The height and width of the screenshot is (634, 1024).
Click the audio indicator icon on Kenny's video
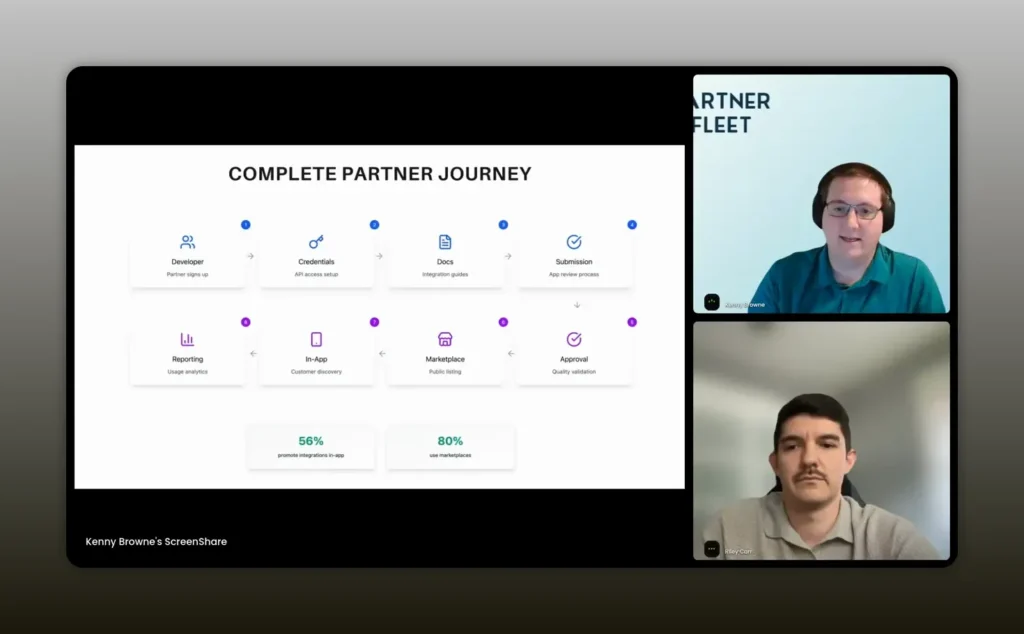[x=712, y=302]
